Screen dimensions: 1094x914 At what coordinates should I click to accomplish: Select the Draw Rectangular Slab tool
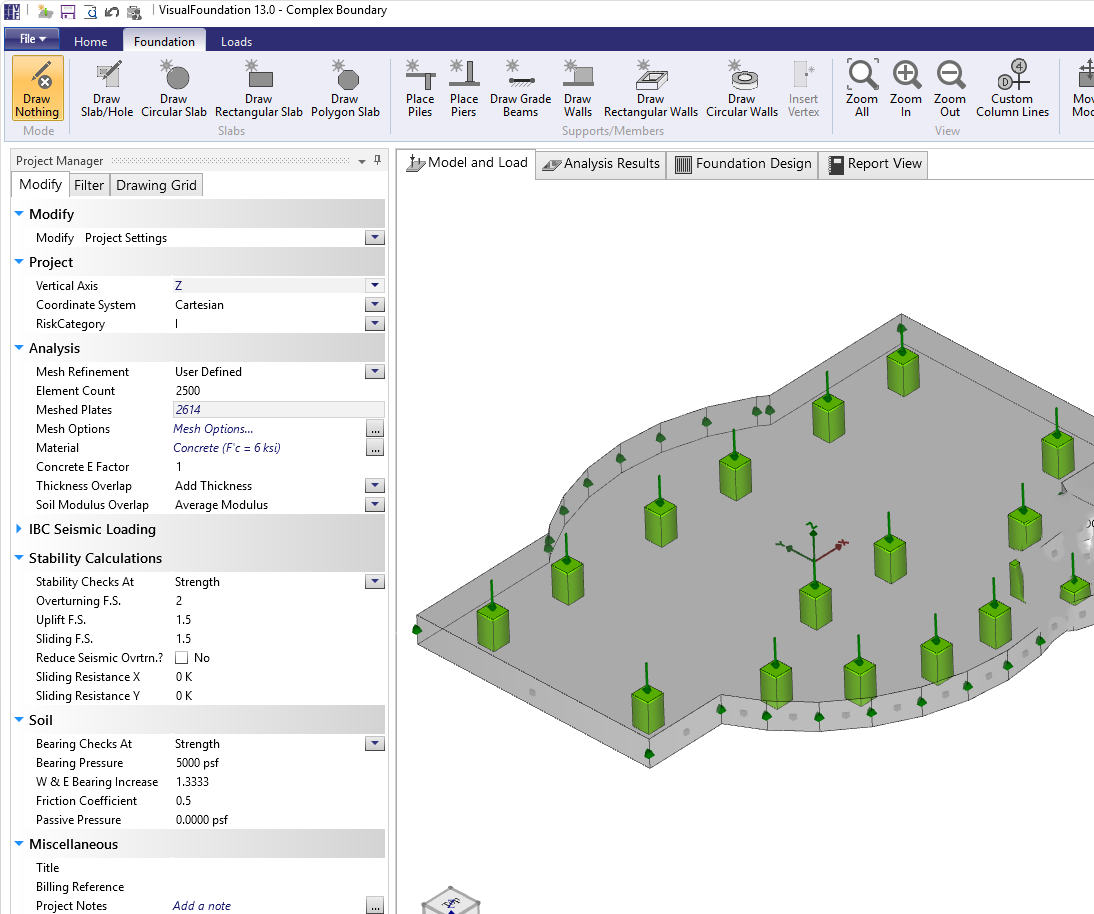pyautogui.click(x=259, y=88)
